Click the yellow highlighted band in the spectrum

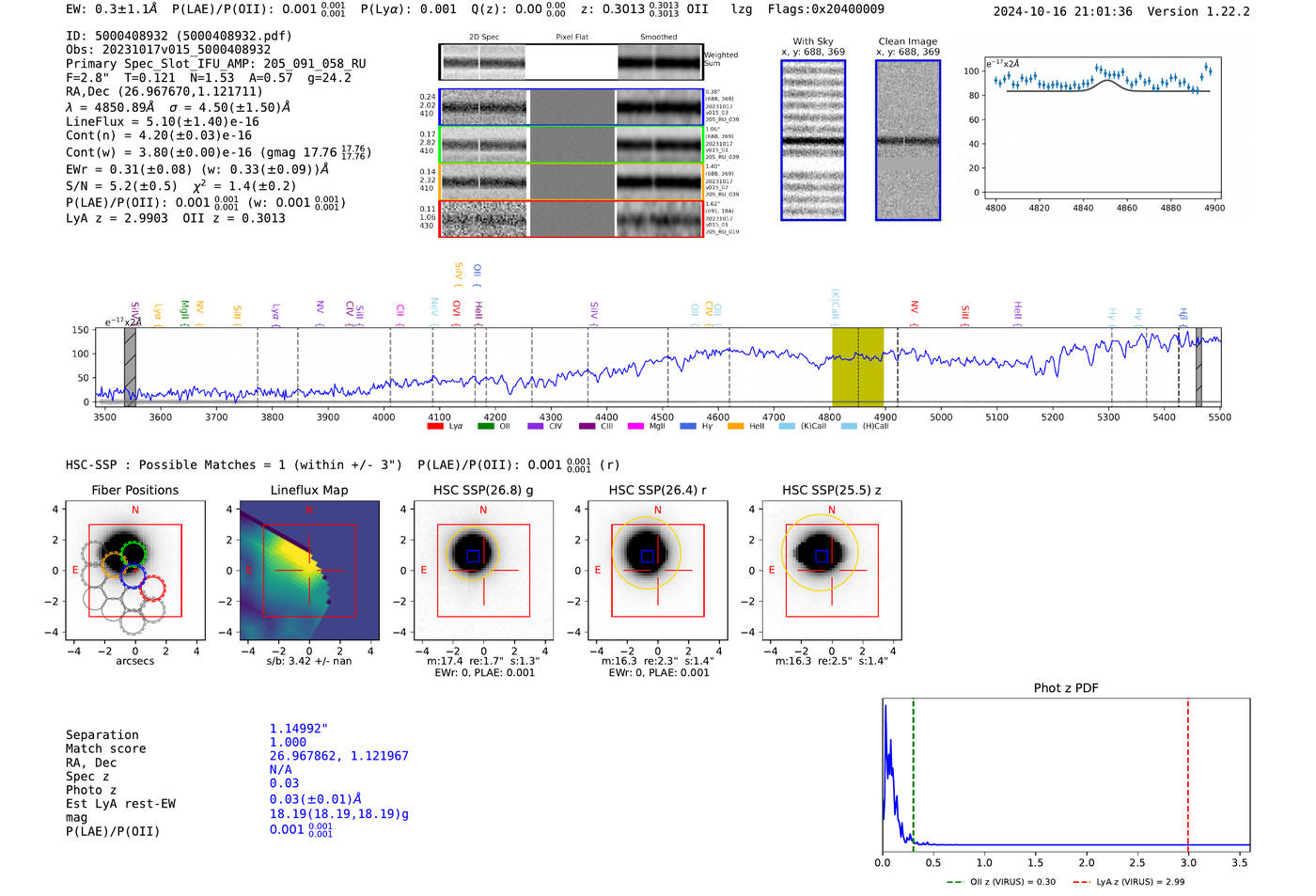pyautogui.click(x=857, y=367)
